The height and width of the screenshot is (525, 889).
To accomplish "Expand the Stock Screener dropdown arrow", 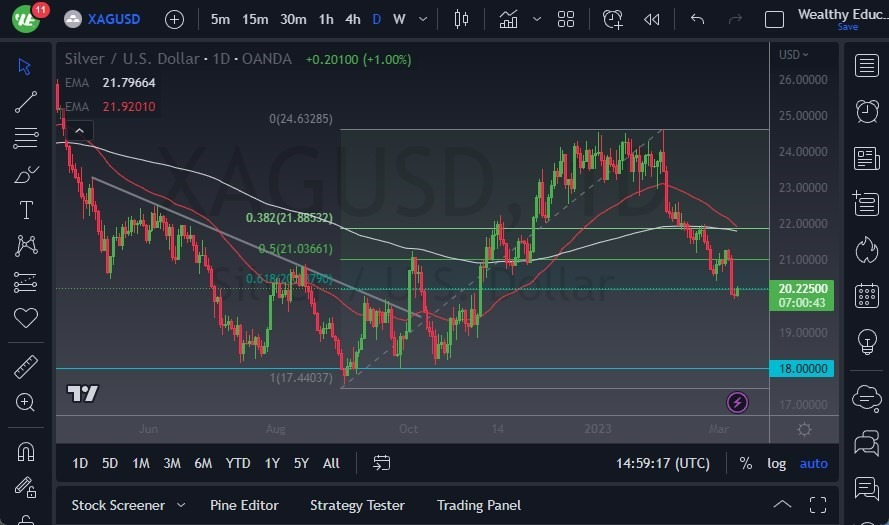I will (181, 505).
